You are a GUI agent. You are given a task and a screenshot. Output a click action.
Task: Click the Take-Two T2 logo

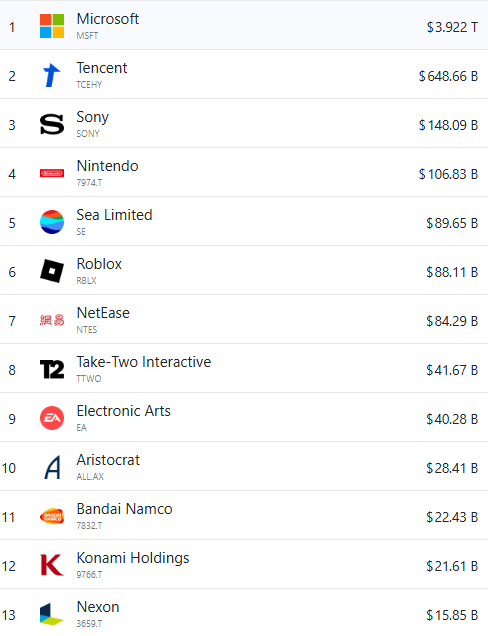52,370
